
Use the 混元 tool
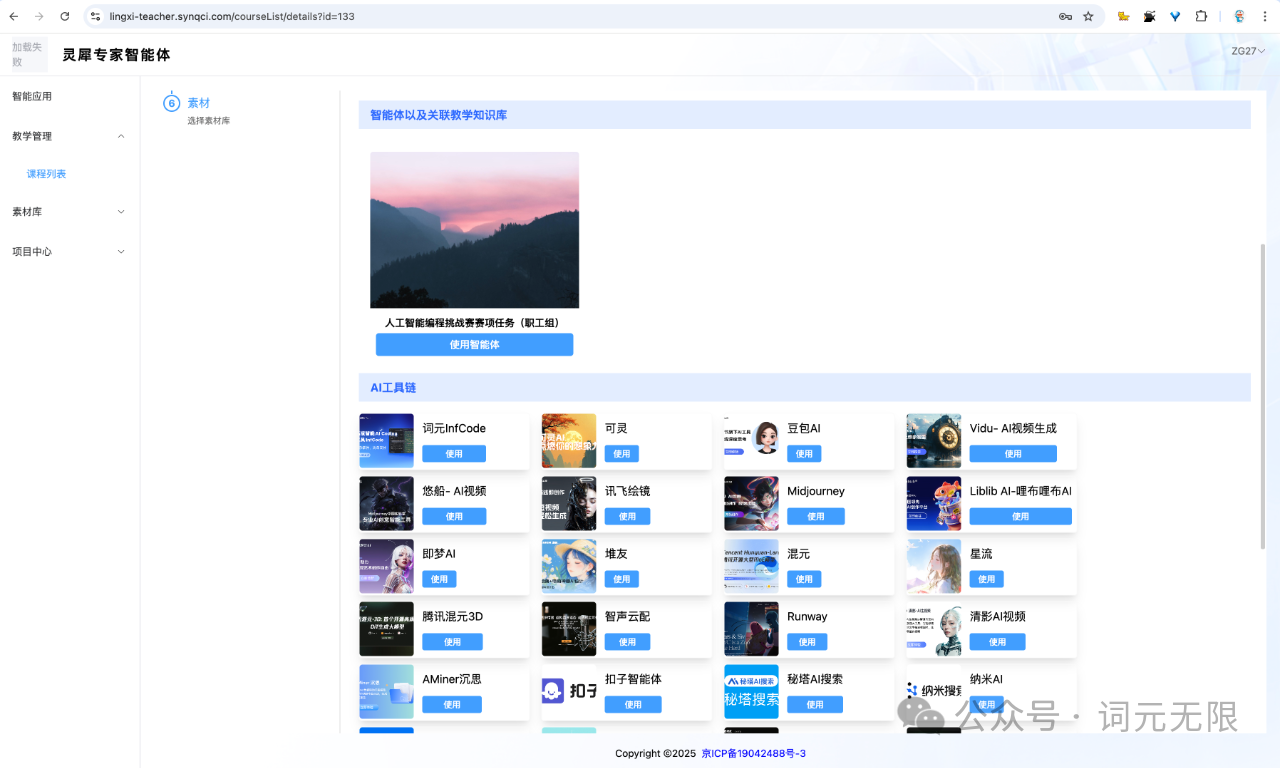(x=804, y=579)
